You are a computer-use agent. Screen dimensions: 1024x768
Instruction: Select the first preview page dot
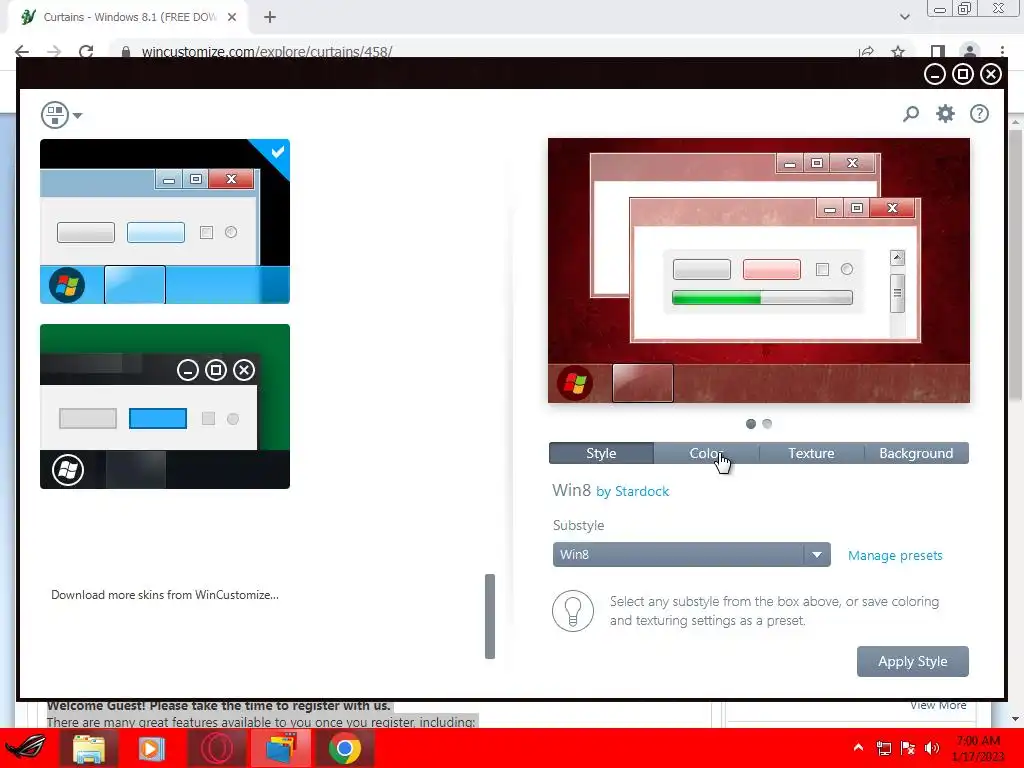pos(751,424)
